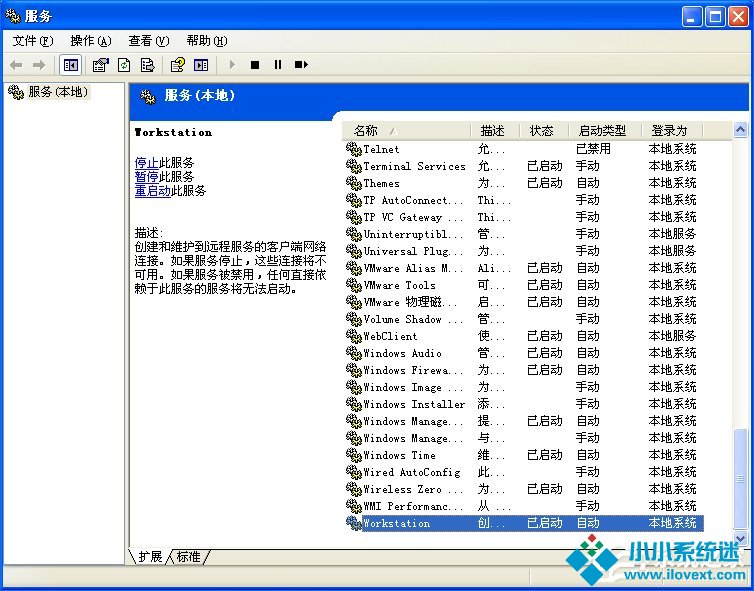The image size is (754, 591).
Task: Select the Windows Firewa... service row
Action: click(x=524, y=370)
